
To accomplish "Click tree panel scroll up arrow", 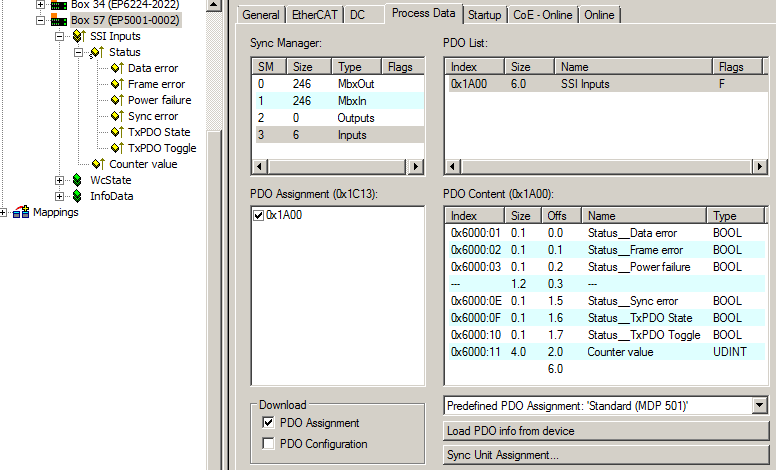I will click(x=213, y=5).
